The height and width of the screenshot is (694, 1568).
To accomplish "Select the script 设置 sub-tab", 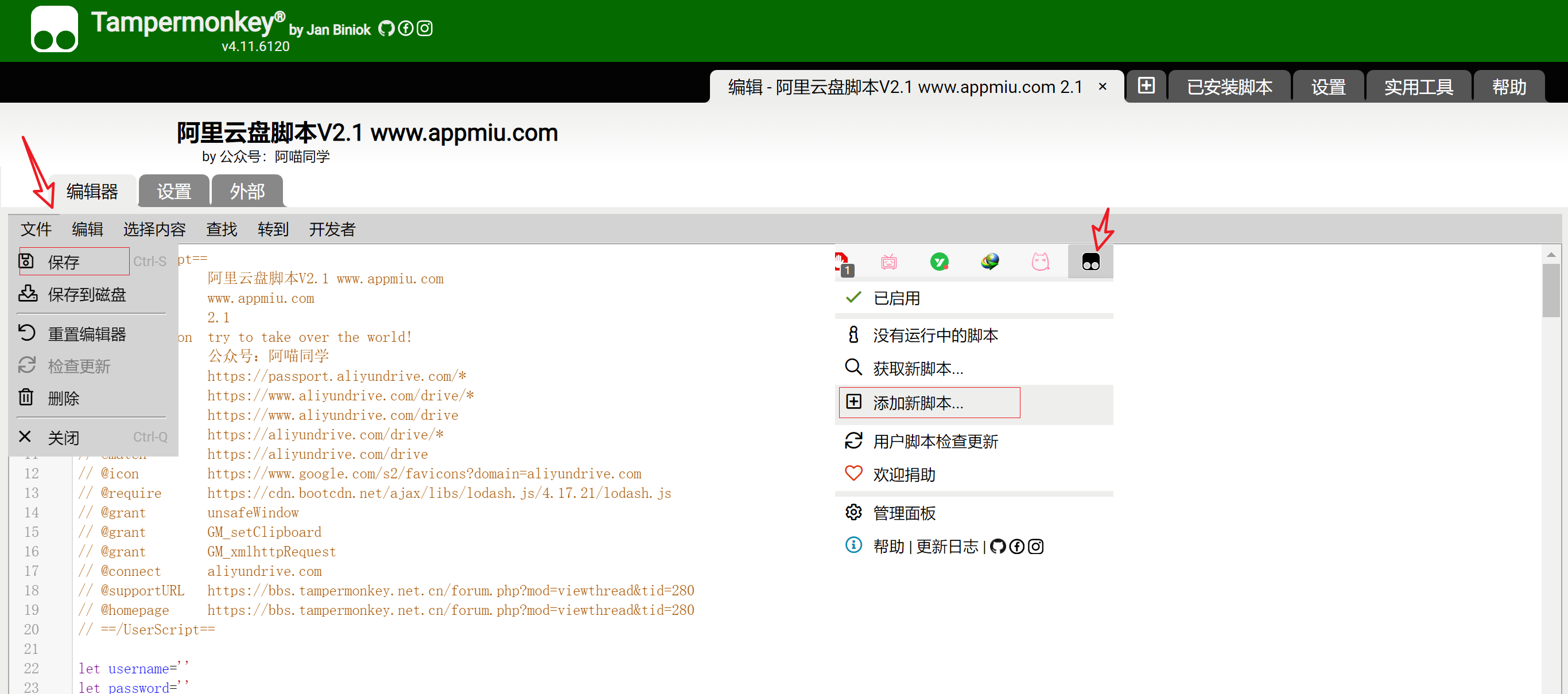I will [x=174, y=192].
